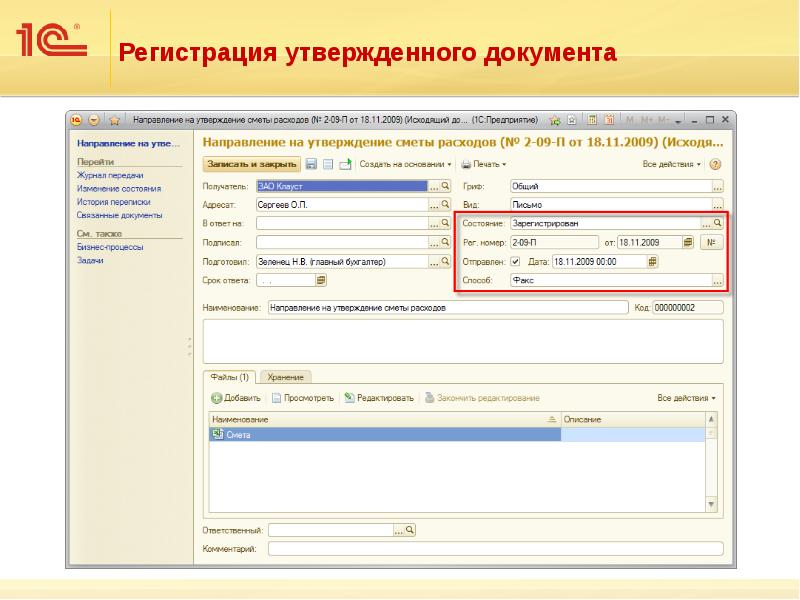The width and height of the screenshot is (800, 600).
Task: Select the Файлы (1) tab
Action: (230, 377)
